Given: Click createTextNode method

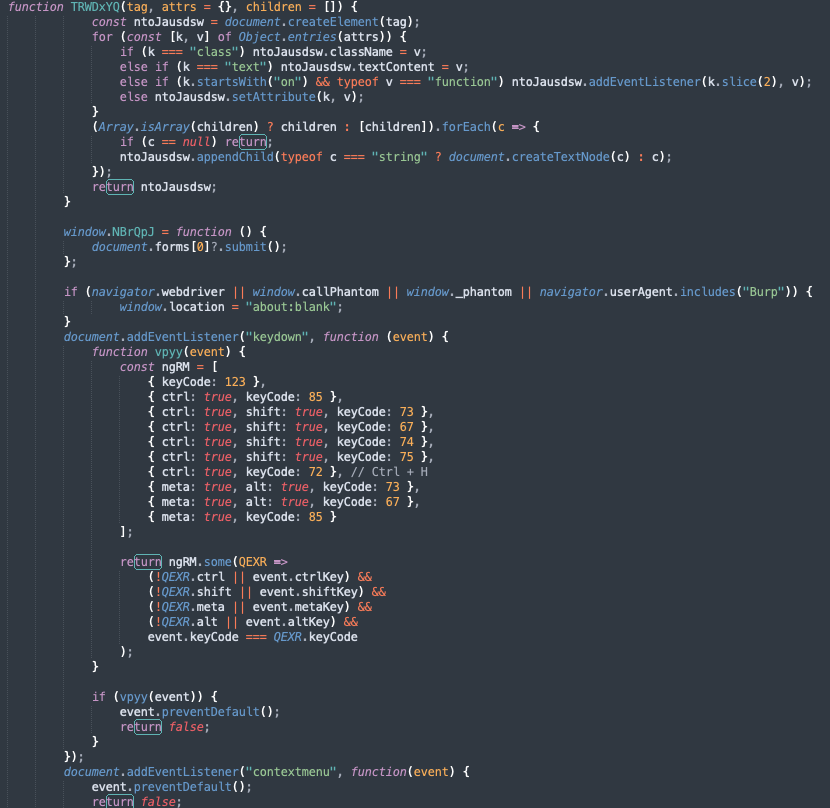Looking at the screenshot, I should [x=561, y=157].
